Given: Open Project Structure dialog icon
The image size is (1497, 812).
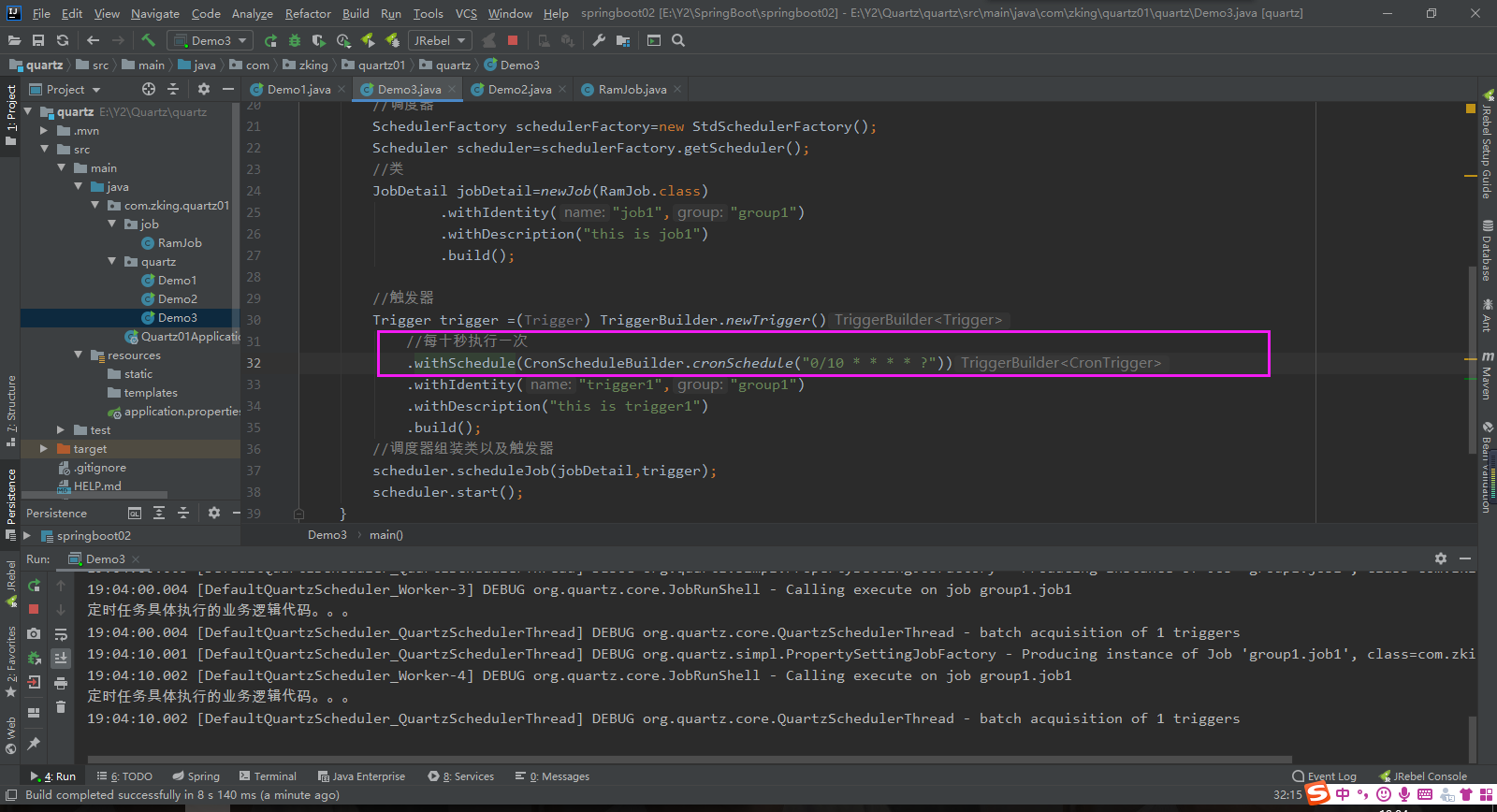Looking at the screenshot, I should (x=623, y=40).
